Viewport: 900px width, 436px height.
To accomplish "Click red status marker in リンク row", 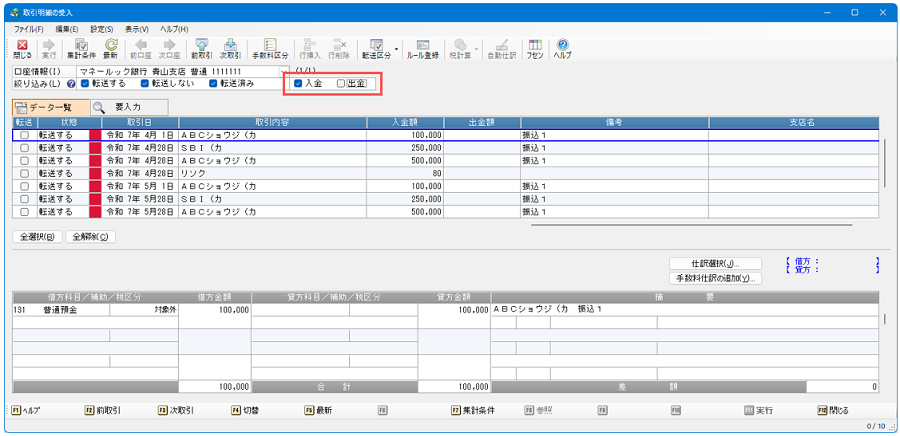I will [95, 173].
